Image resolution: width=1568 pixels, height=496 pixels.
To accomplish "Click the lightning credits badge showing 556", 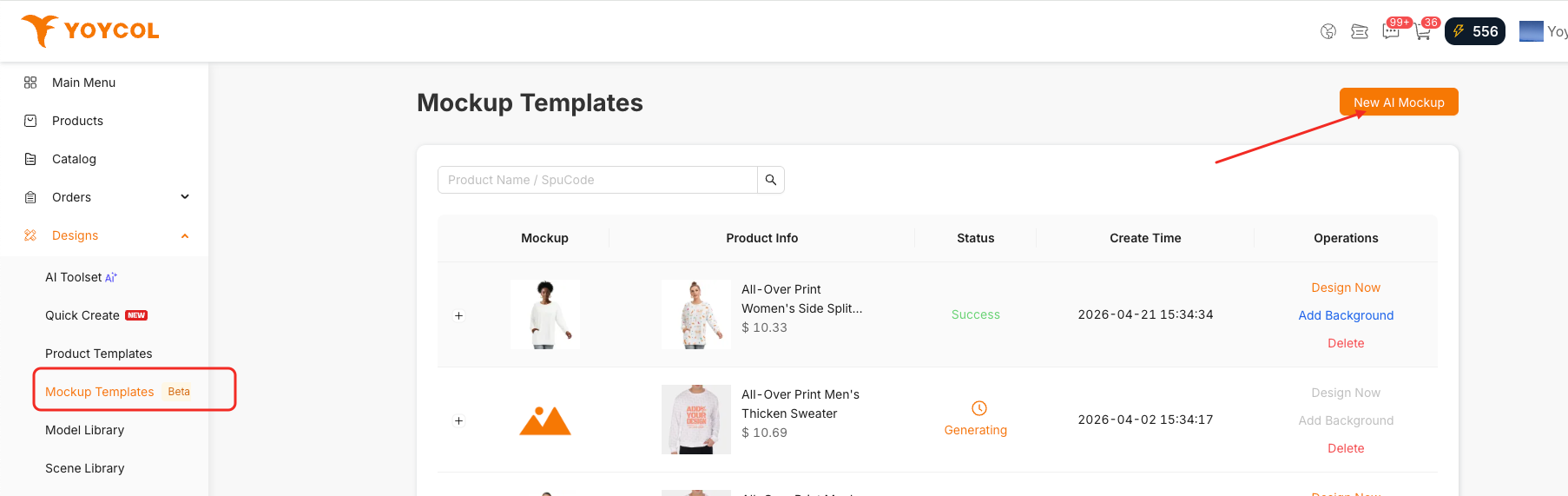I will (1475, 31).
